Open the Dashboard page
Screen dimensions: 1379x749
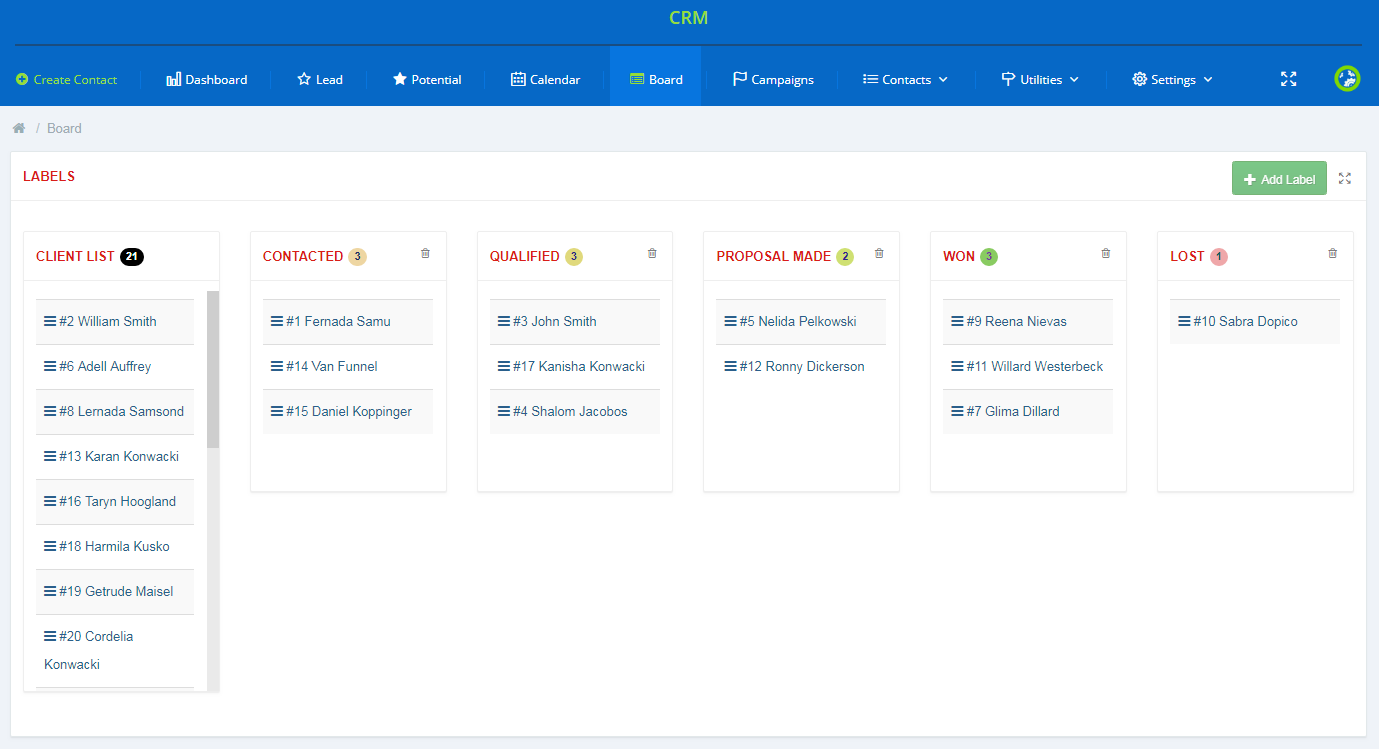tap(207, 79)
